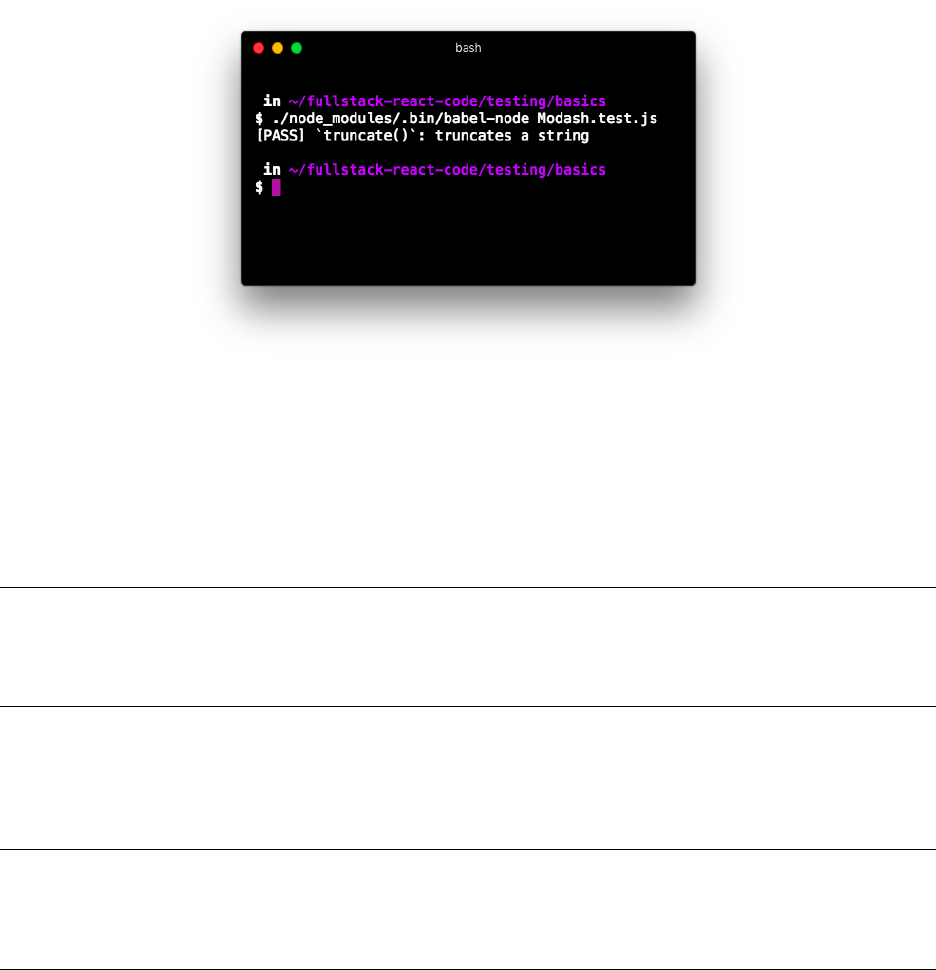
Task: Click the empty black area below the prompt
Action: click(x=468, y=241)
